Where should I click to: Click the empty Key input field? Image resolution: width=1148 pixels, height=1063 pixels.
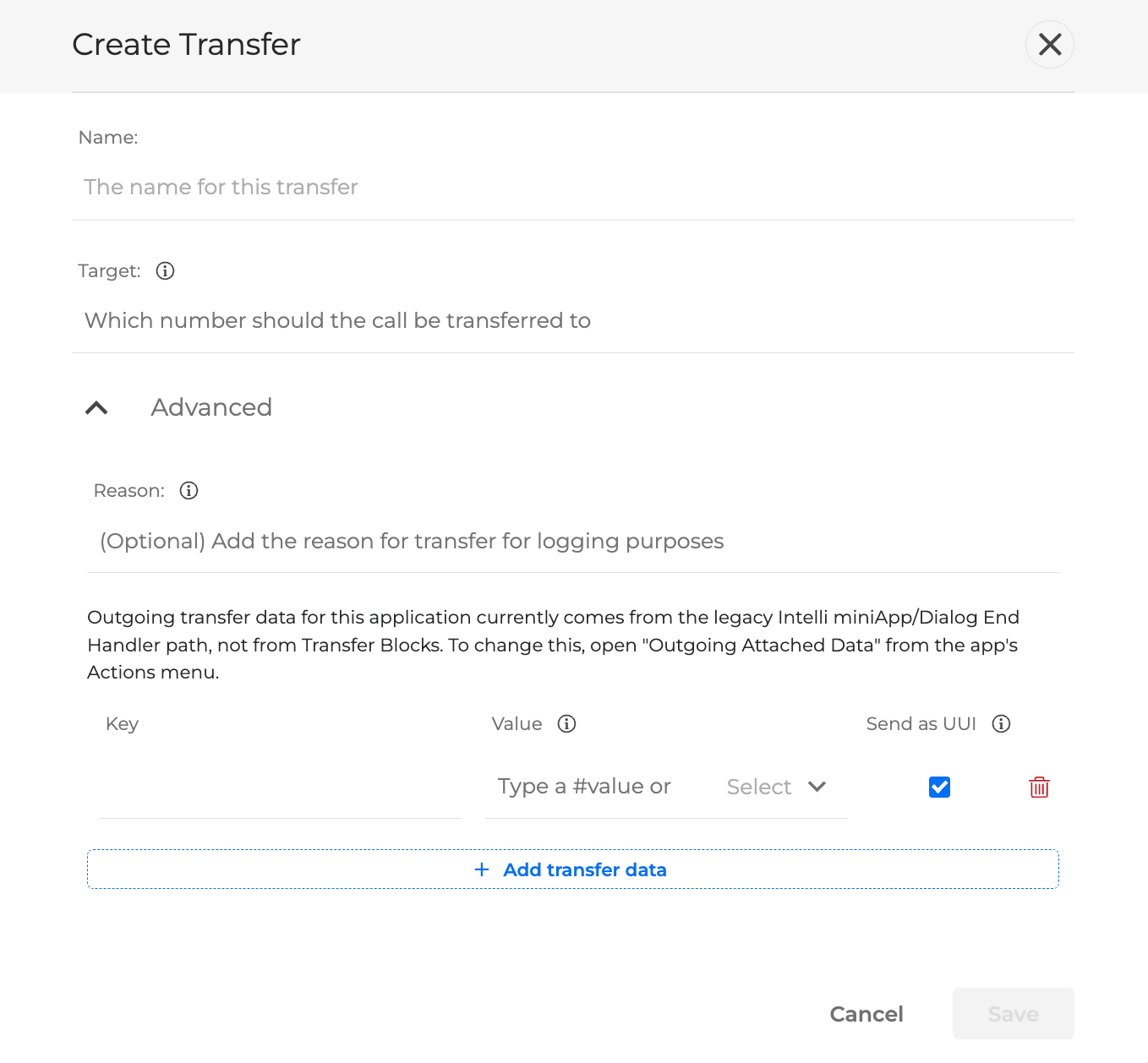pos(280,788)
